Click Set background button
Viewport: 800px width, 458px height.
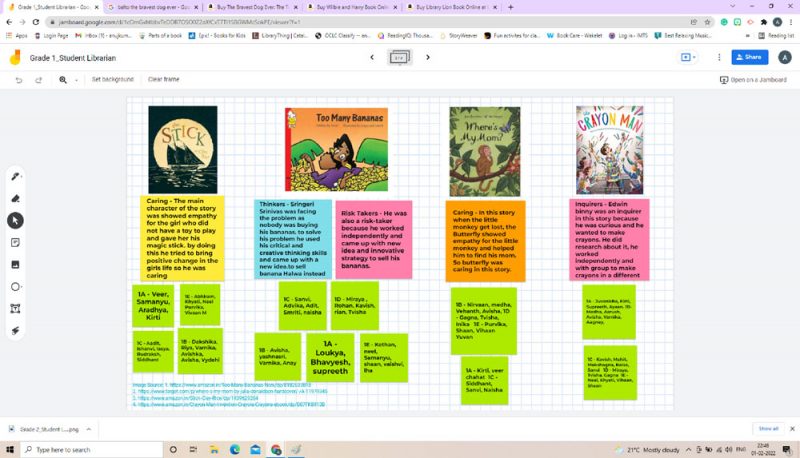tap(112, 79)
